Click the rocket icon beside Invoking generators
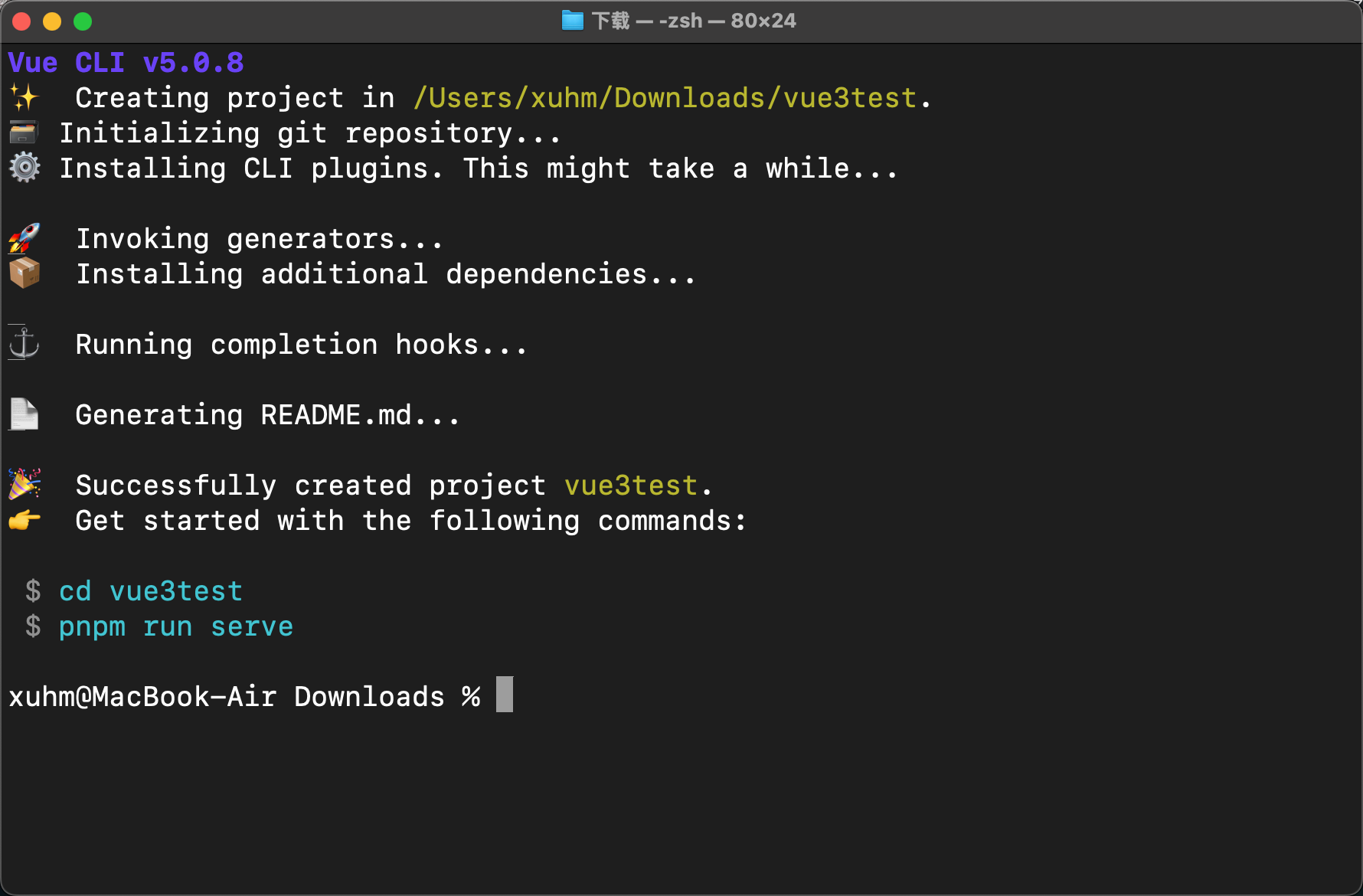Screen dimensions: 1363x896 [x=25, y=238]
